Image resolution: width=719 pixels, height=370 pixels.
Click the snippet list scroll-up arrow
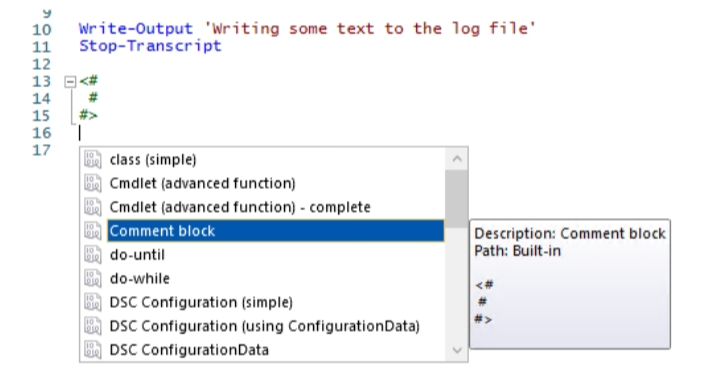(x=457, y=159)
